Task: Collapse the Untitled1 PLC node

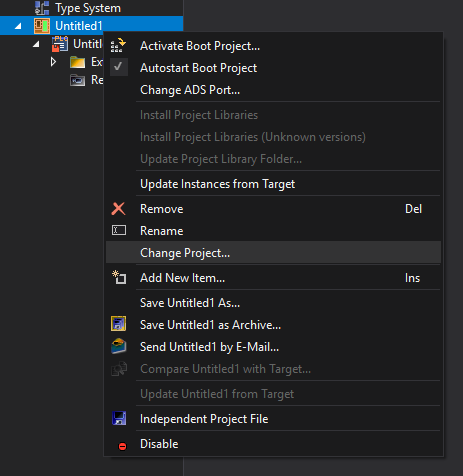Action: [x=18, y=26]
